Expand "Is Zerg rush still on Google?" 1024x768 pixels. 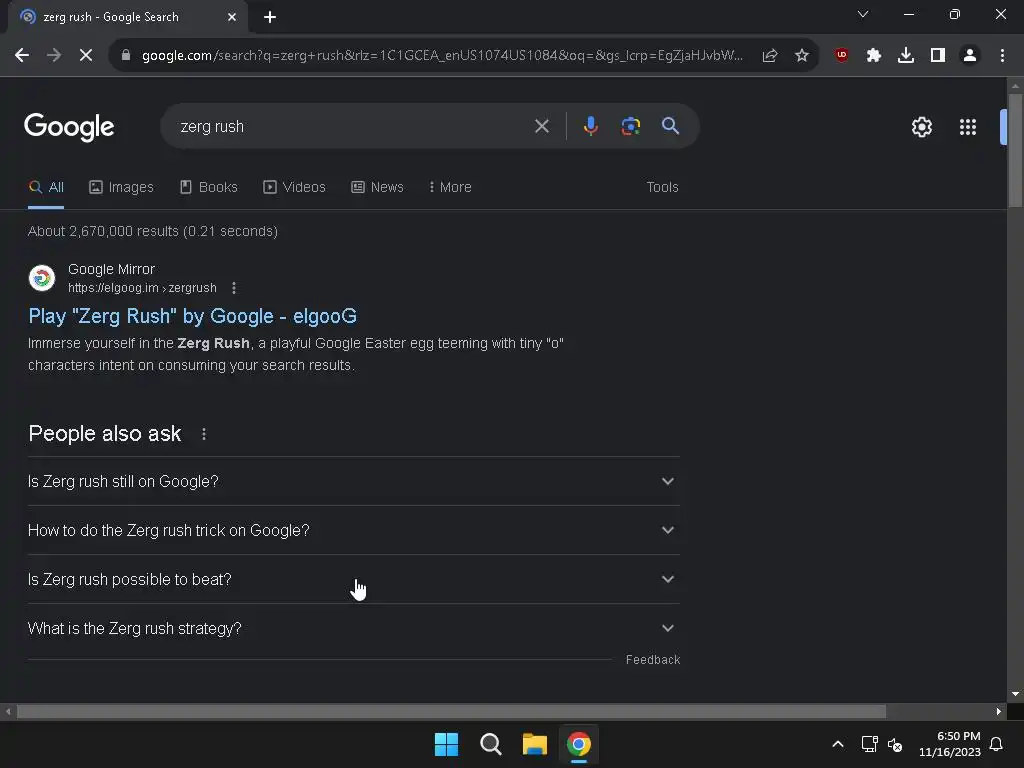point(353,481)
